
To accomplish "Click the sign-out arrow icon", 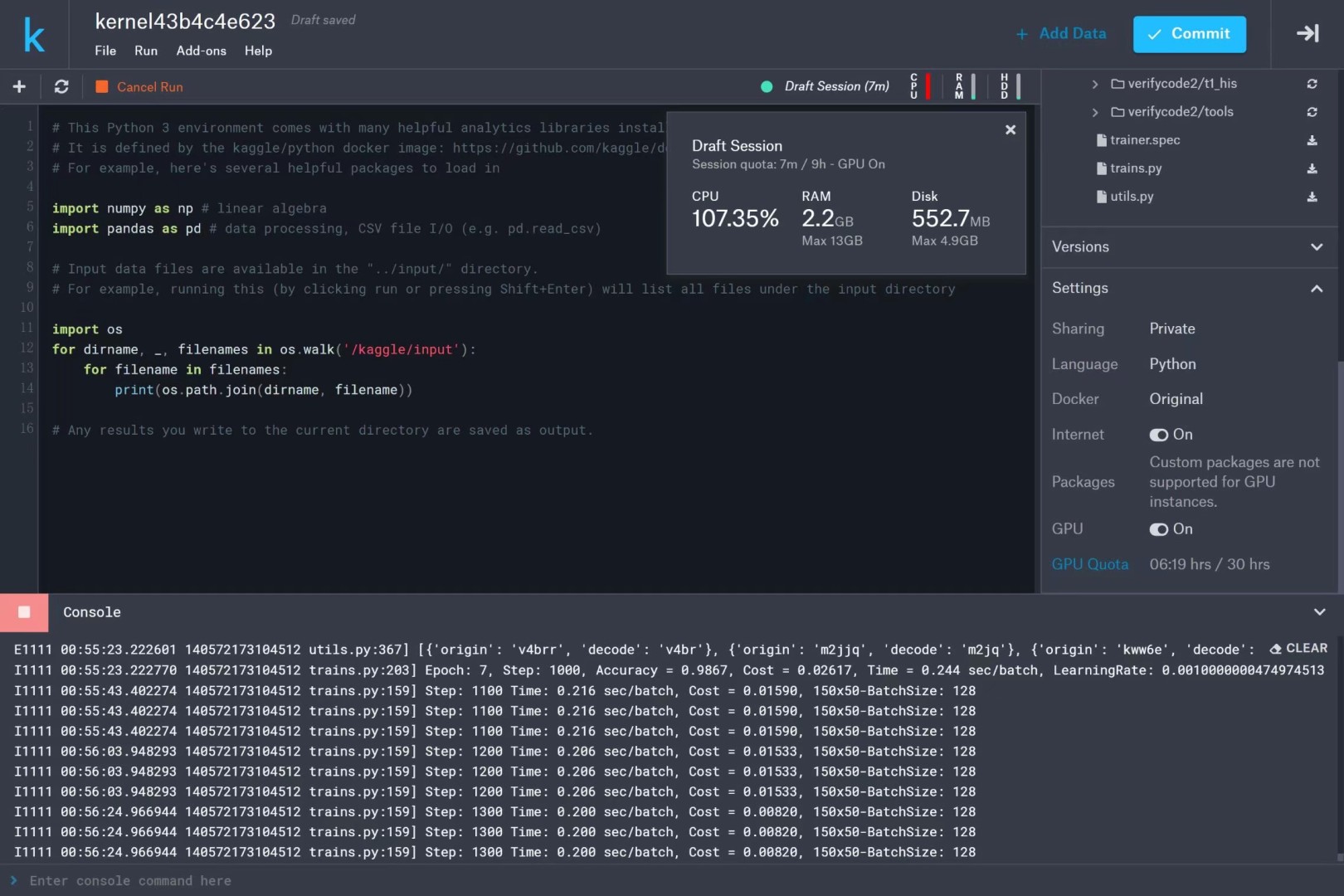I will [x=1307, y=34].
